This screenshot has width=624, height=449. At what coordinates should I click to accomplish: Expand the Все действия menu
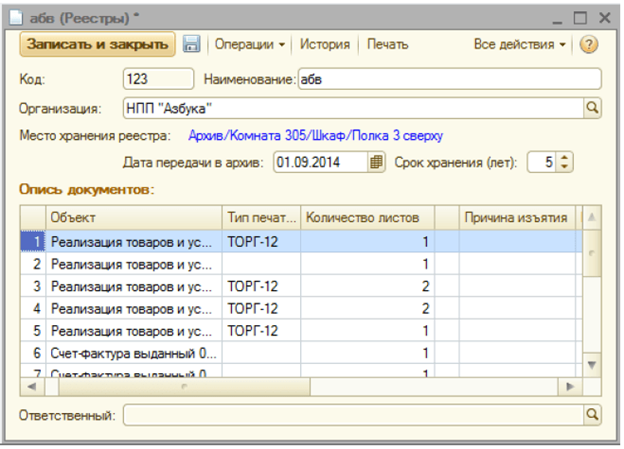519,45
